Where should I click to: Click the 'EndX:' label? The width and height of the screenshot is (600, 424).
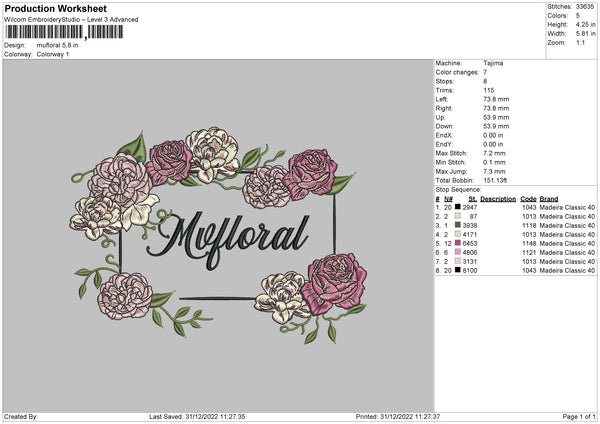pos(444,135)
